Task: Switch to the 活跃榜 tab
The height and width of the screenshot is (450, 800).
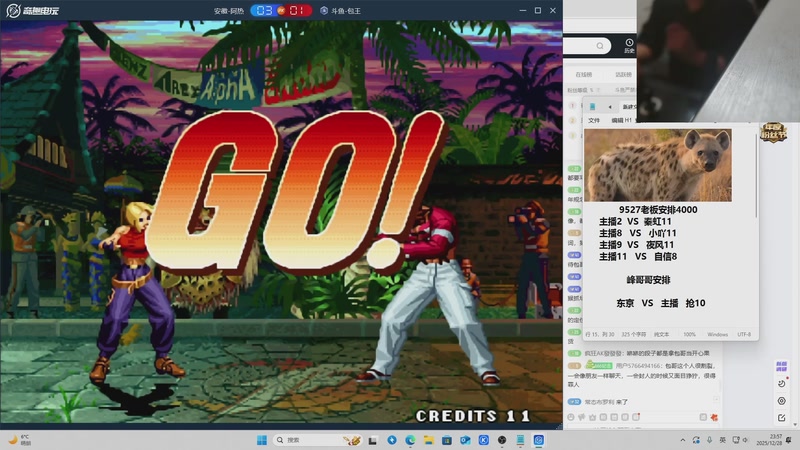Action: pos(623,74)
